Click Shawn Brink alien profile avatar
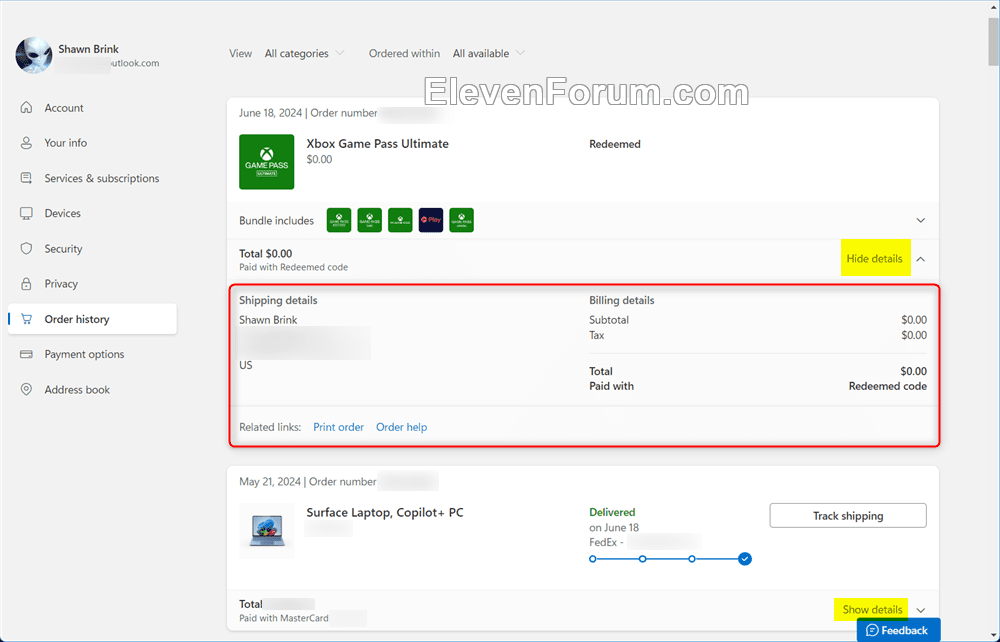 coord(33,55)
